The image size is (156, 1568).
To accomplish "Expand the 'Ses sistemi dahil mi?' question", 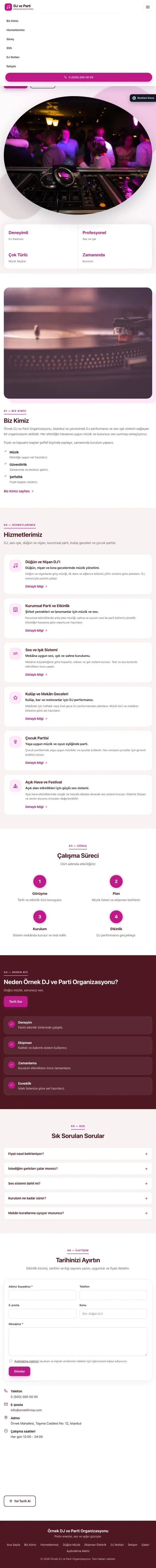I will point(78,1183).
